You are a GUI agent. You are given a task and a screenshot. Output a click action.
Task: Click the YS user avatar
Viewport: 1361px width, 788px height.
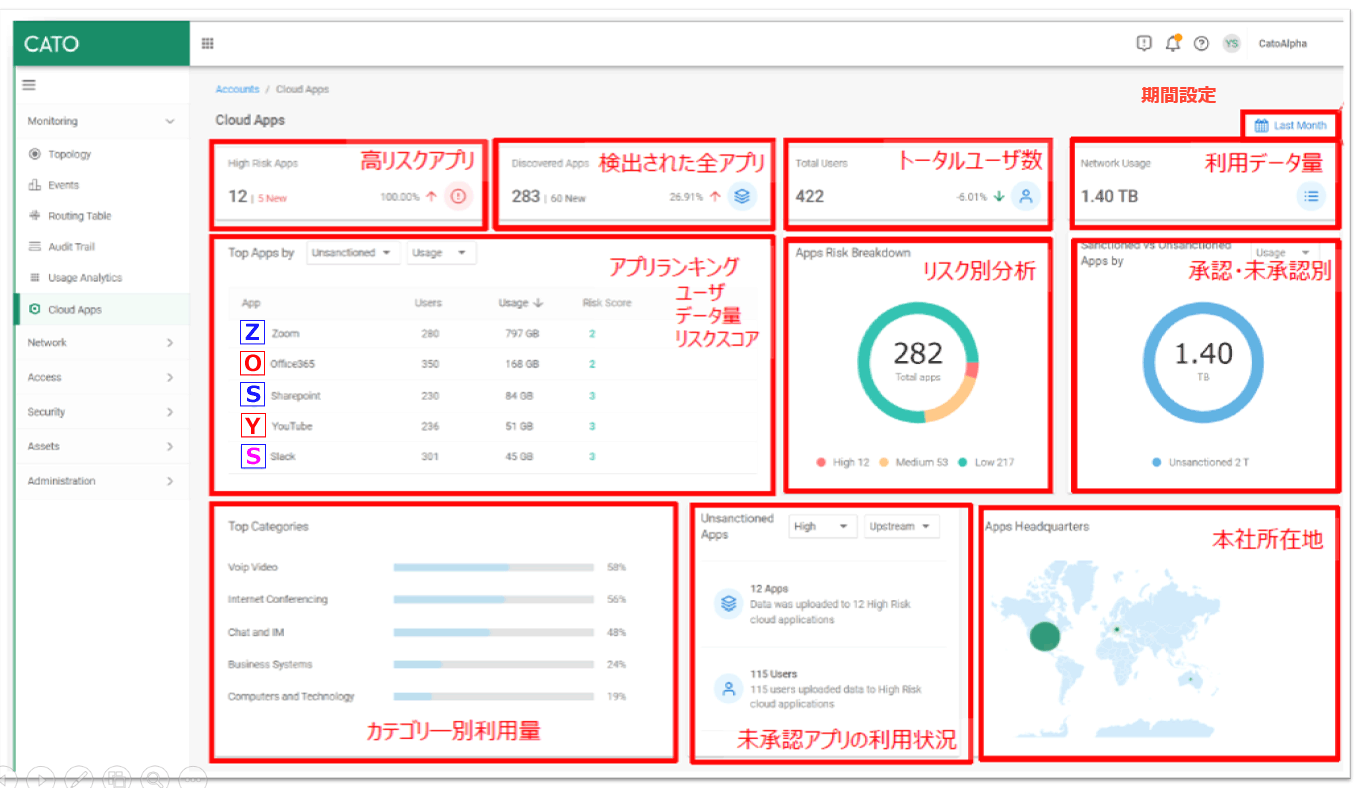pyautogui.click(x=1231, y=43)
